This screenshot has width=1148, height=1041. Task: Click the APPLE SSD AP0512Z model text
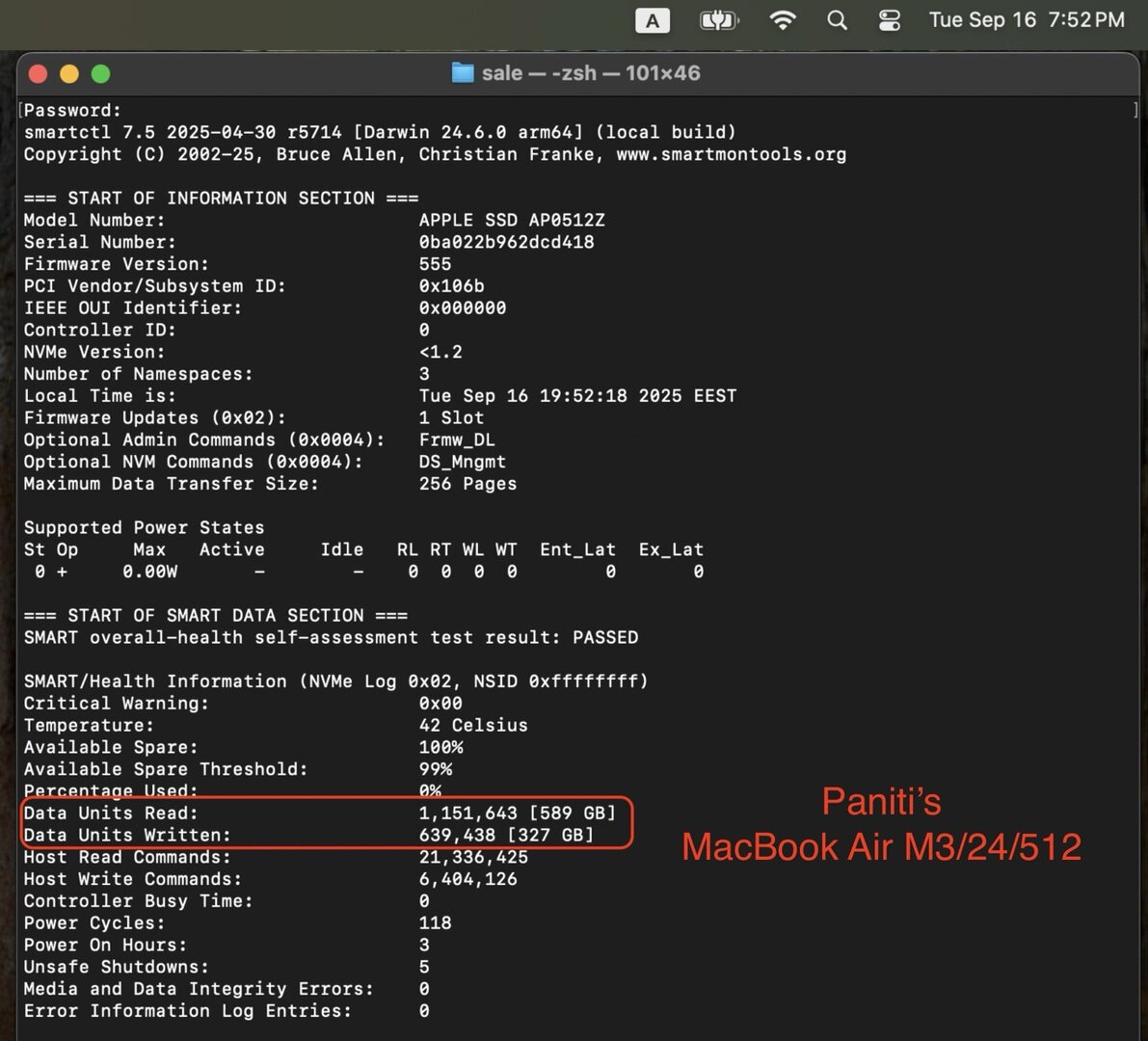(512, 221)
